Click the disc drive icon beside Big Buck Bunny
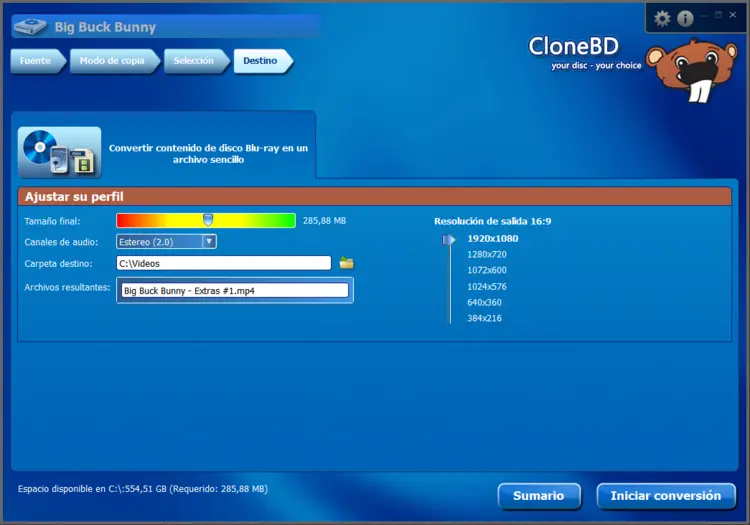The image size is (750, 525). click(x=30, y=27)
